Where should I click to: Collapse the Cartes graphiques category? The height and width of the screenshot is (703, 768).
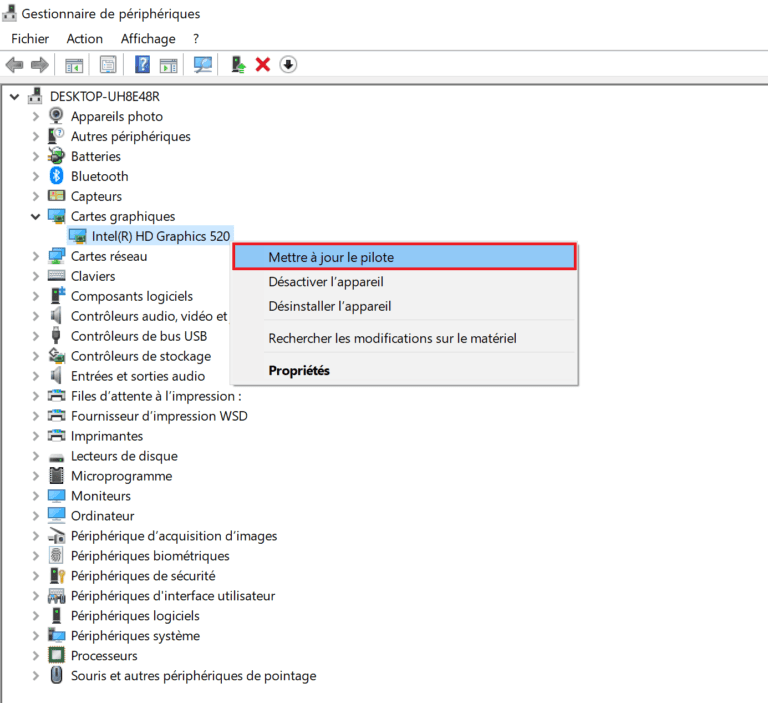coord(35,216)
